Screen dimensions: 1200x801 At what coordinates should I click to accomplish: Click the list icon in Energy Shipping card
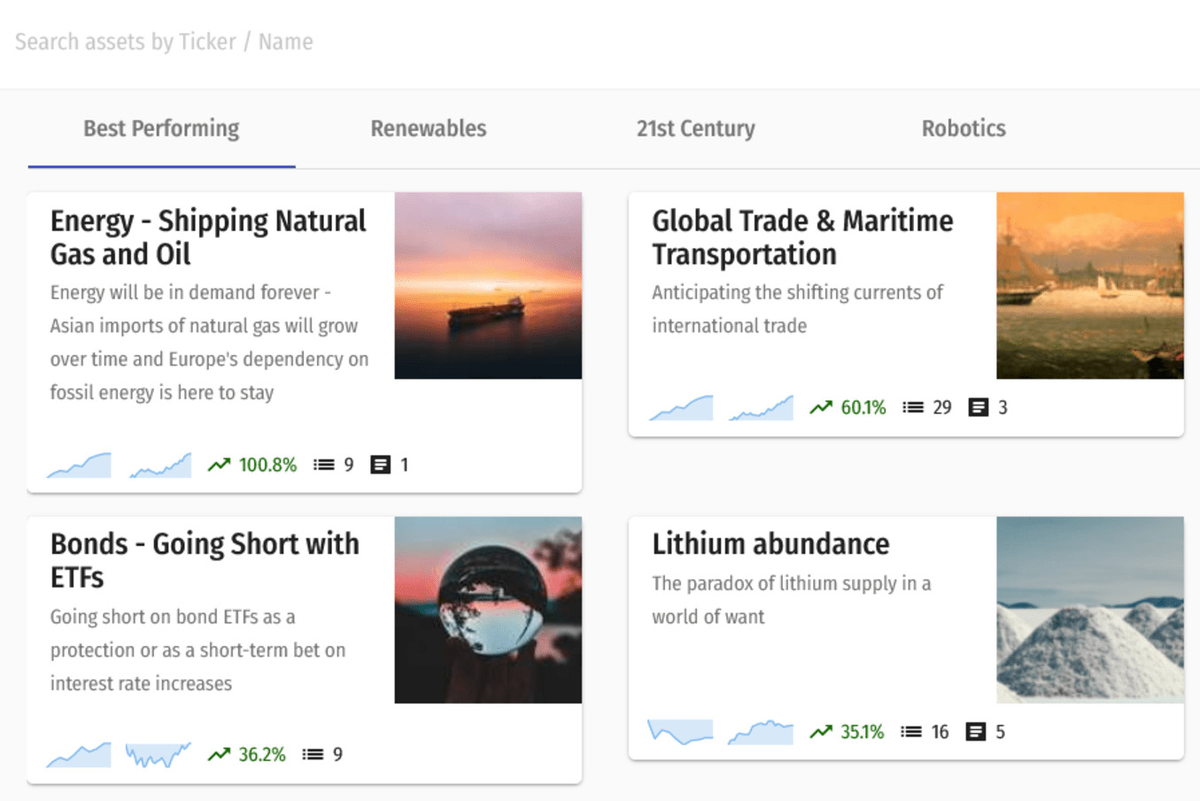(323, 465)
